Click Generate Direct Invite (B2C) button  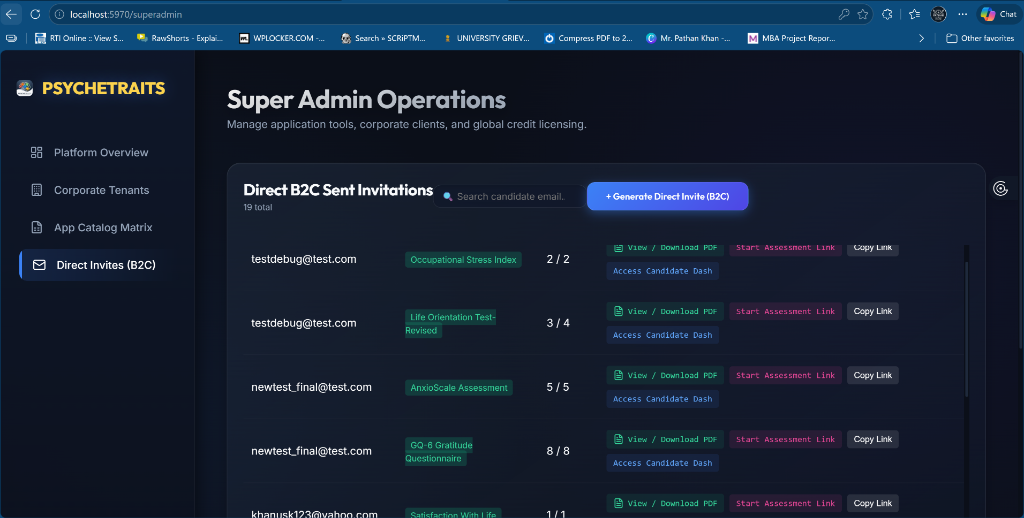(667, 197)
